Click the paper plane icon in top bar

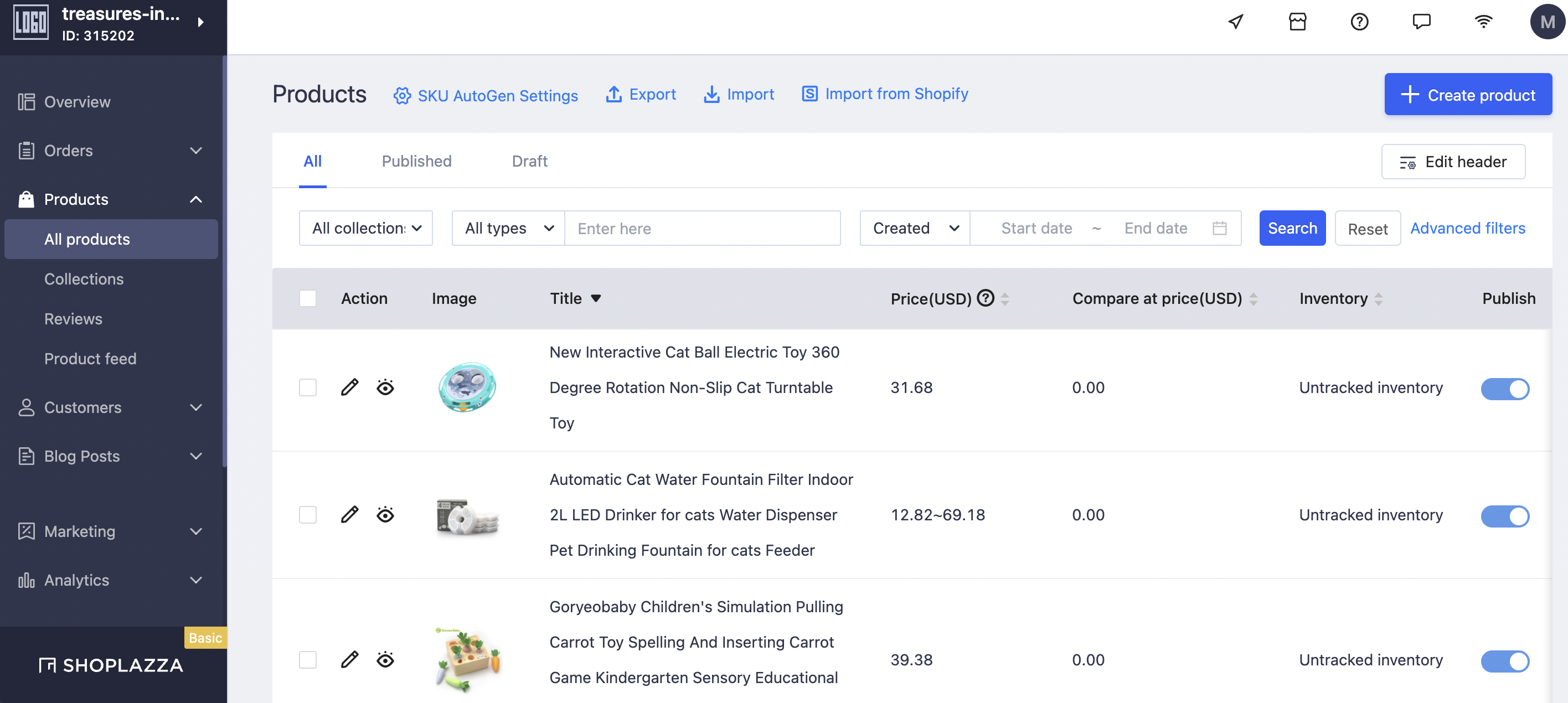point(1235,22)
